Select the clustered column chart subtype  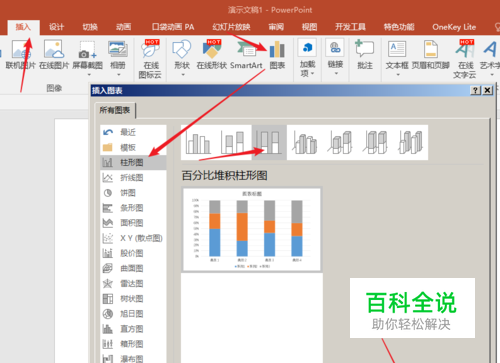198,143
